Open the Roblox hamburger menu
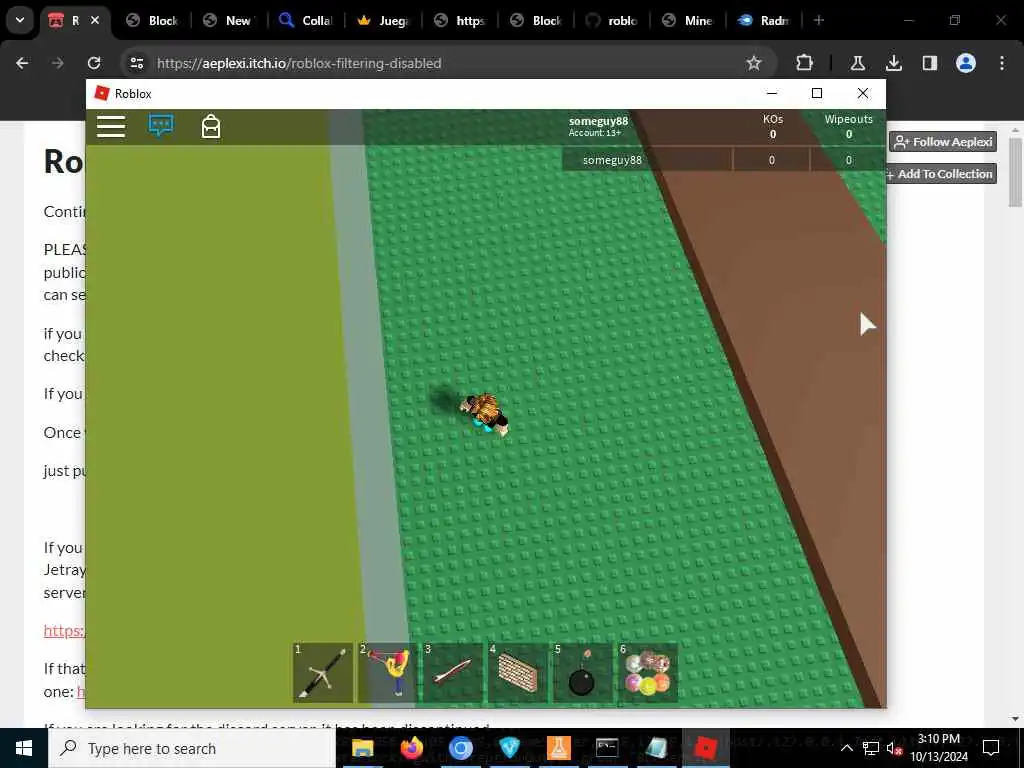 [x=111, y=126]
